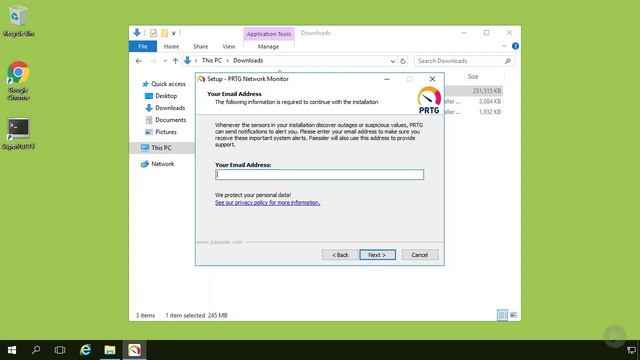Go back in File Explorer
This screenshot has width=640, height=360.
pyautogui.click(x=139, y=61)
